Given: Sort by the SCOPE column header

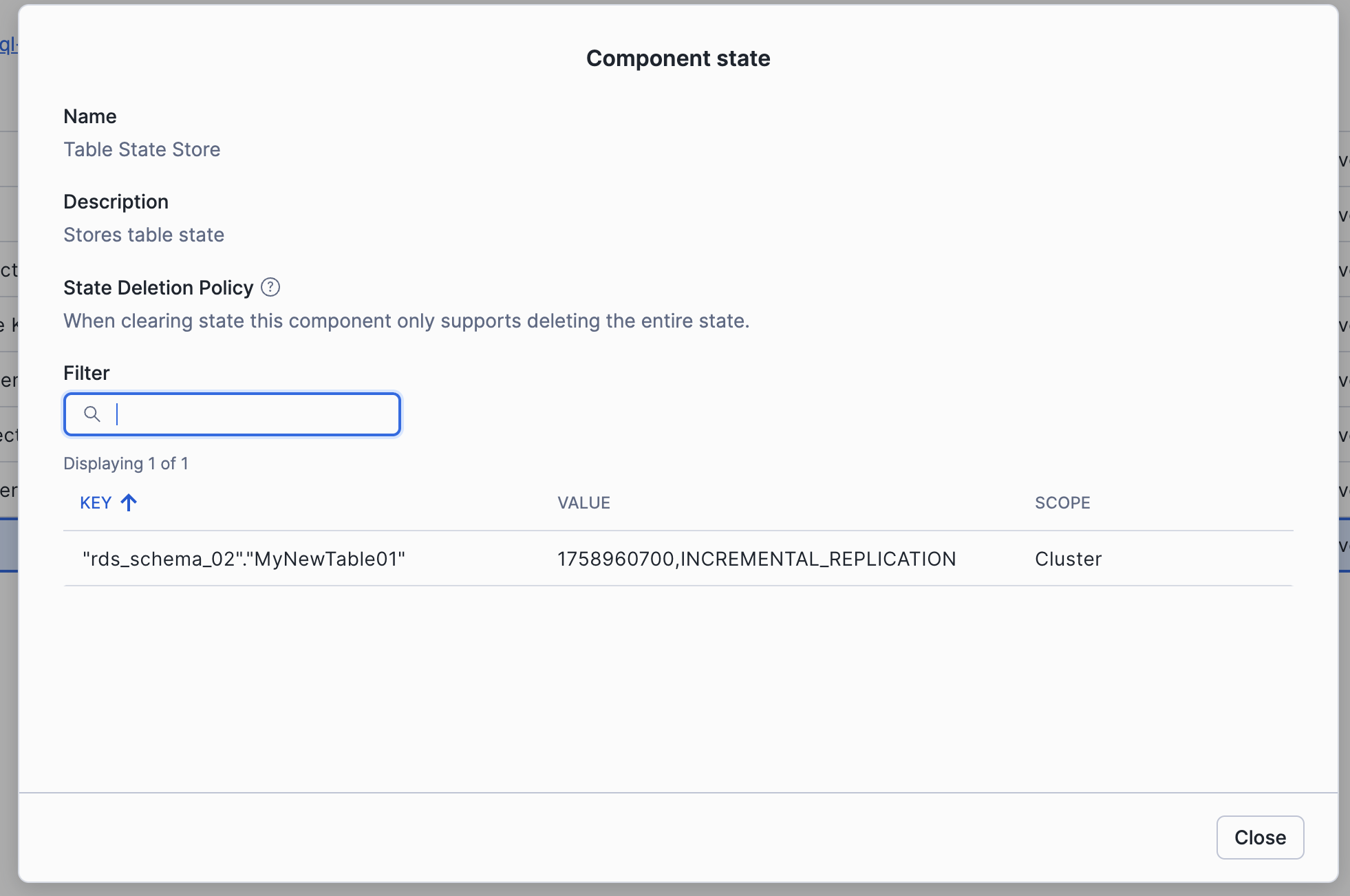Looking at the screenshot, I should click(1062, 503).
